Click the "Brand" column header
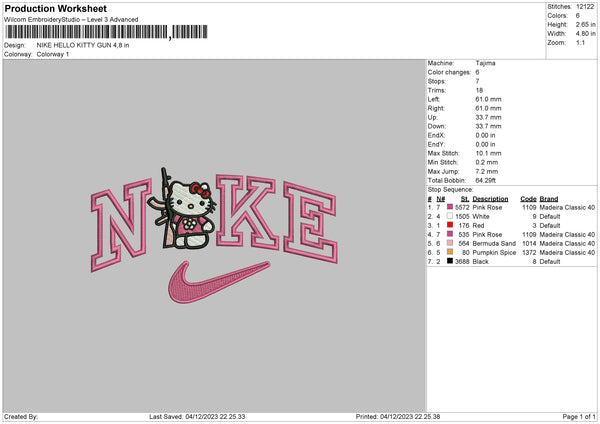600x424 pixels. coord(549,199)
